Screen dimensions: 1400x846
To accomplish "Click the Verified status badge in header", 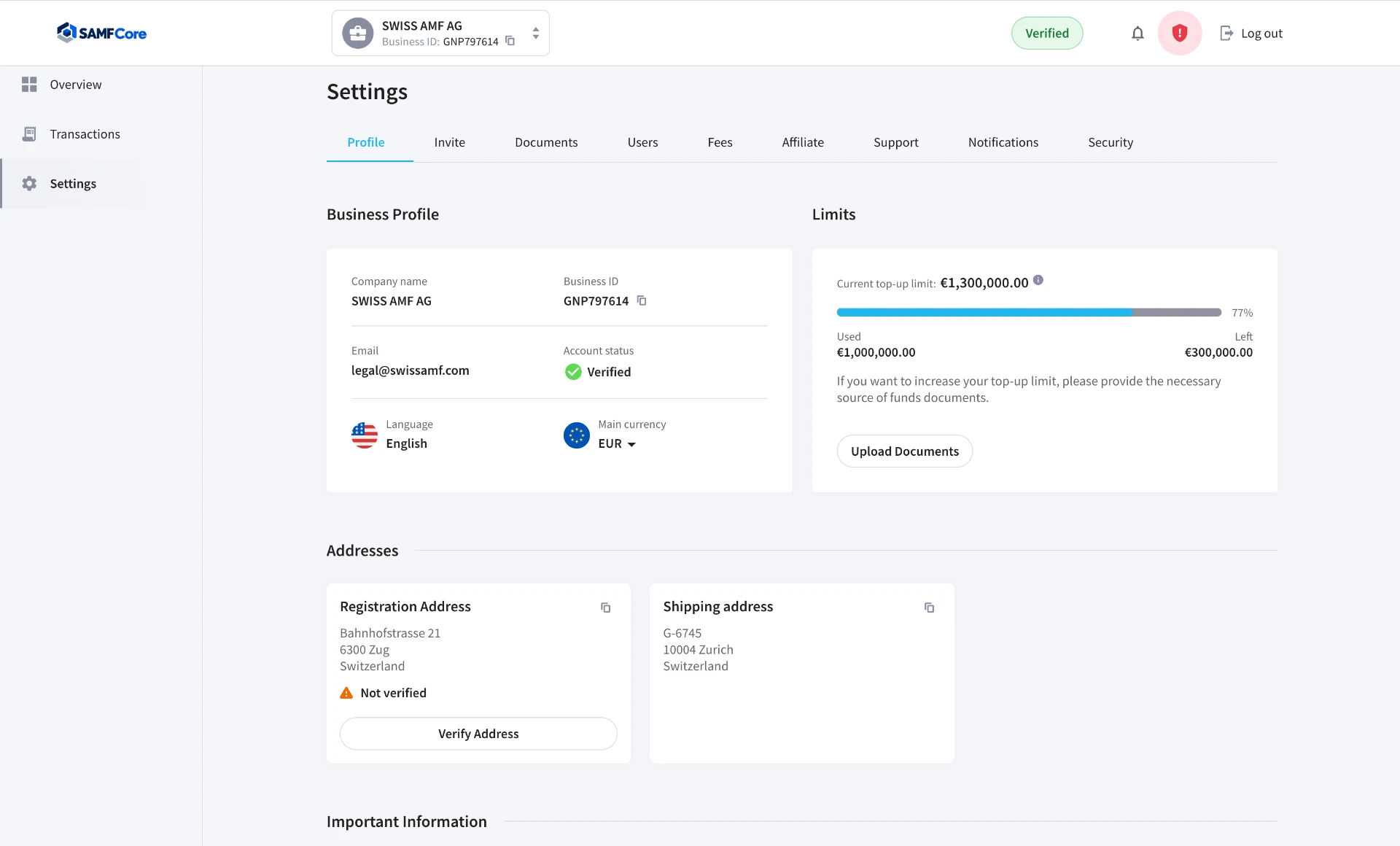I will [1047, 33].
